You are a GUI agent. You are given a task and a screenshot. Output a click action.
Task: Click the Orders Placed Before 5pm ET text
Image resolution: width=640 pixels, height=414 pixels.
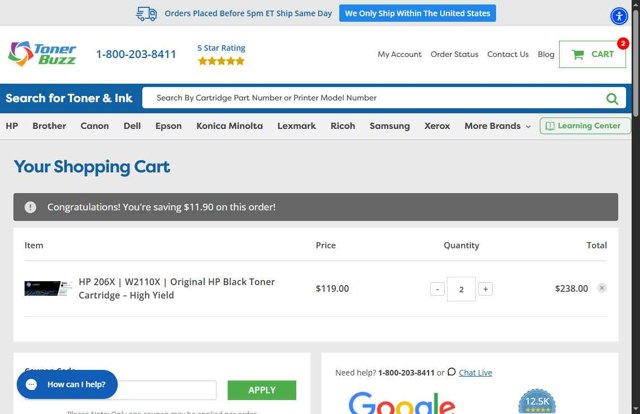pos(248,13)
